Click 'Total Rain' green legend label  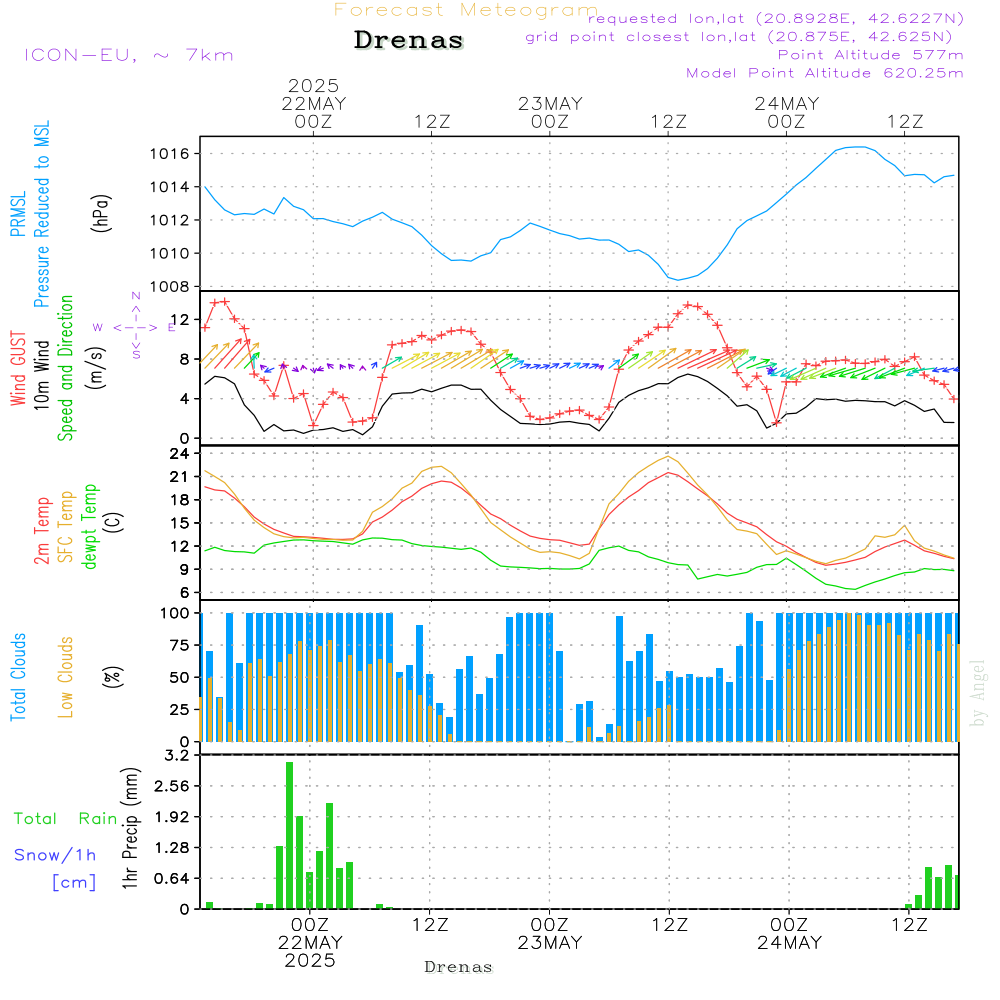coord(66,818)
